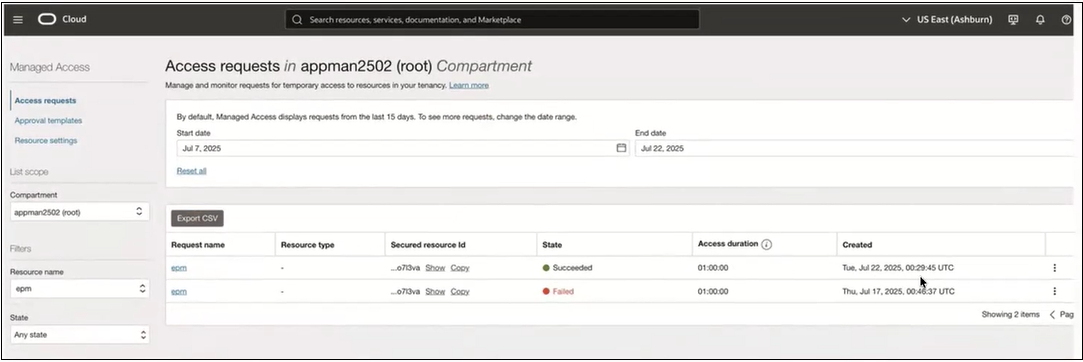The width and height of the screenshot is (1083, 362).
Task: Open the Learn more link
Action: (x=469, y=85)
